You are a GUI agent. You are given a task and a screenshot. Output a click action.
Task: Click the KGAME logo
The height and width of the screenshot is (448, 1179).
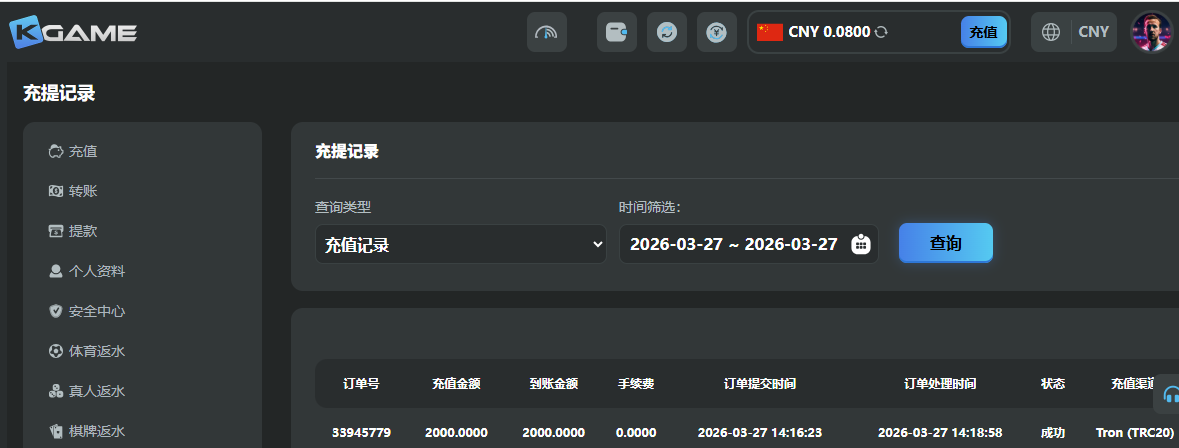(73, 32)
